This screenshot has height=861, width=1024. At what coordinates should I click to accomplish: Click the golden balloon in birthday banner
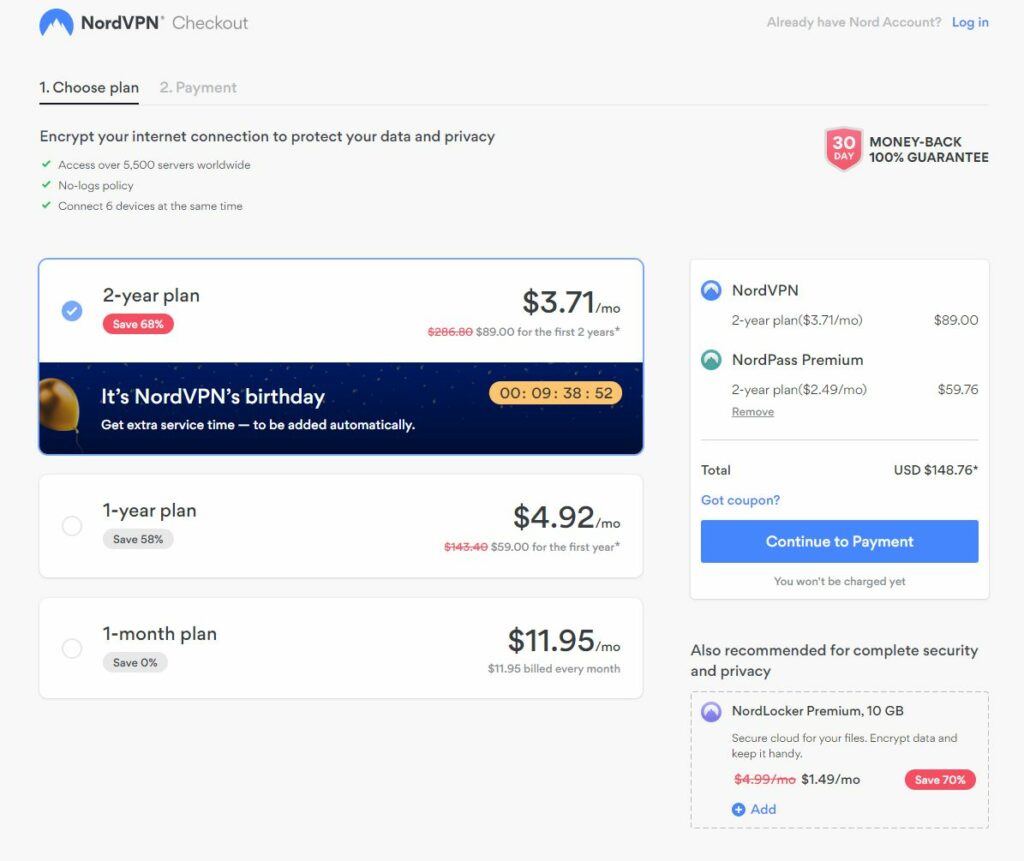pyautogui.click(x=59, y=408)
